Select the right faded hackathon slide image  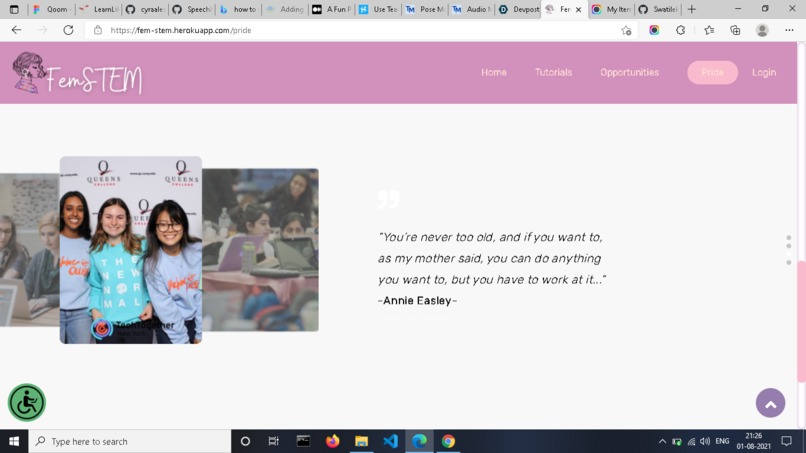pos(260,250)
